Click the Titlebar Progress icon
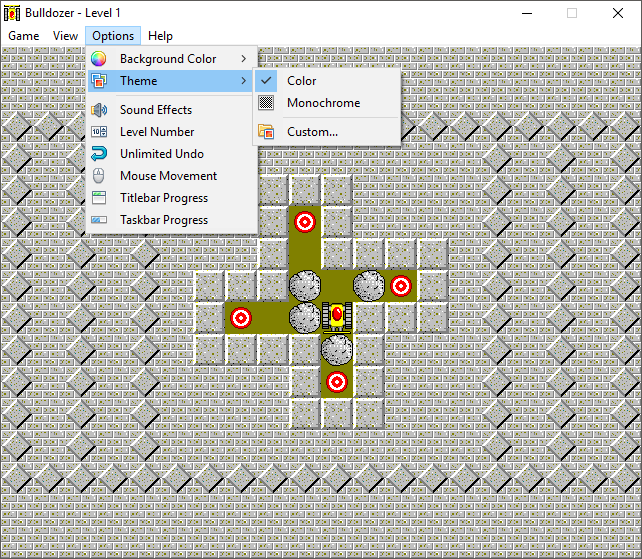642x559 pixels. coord(99,198)
